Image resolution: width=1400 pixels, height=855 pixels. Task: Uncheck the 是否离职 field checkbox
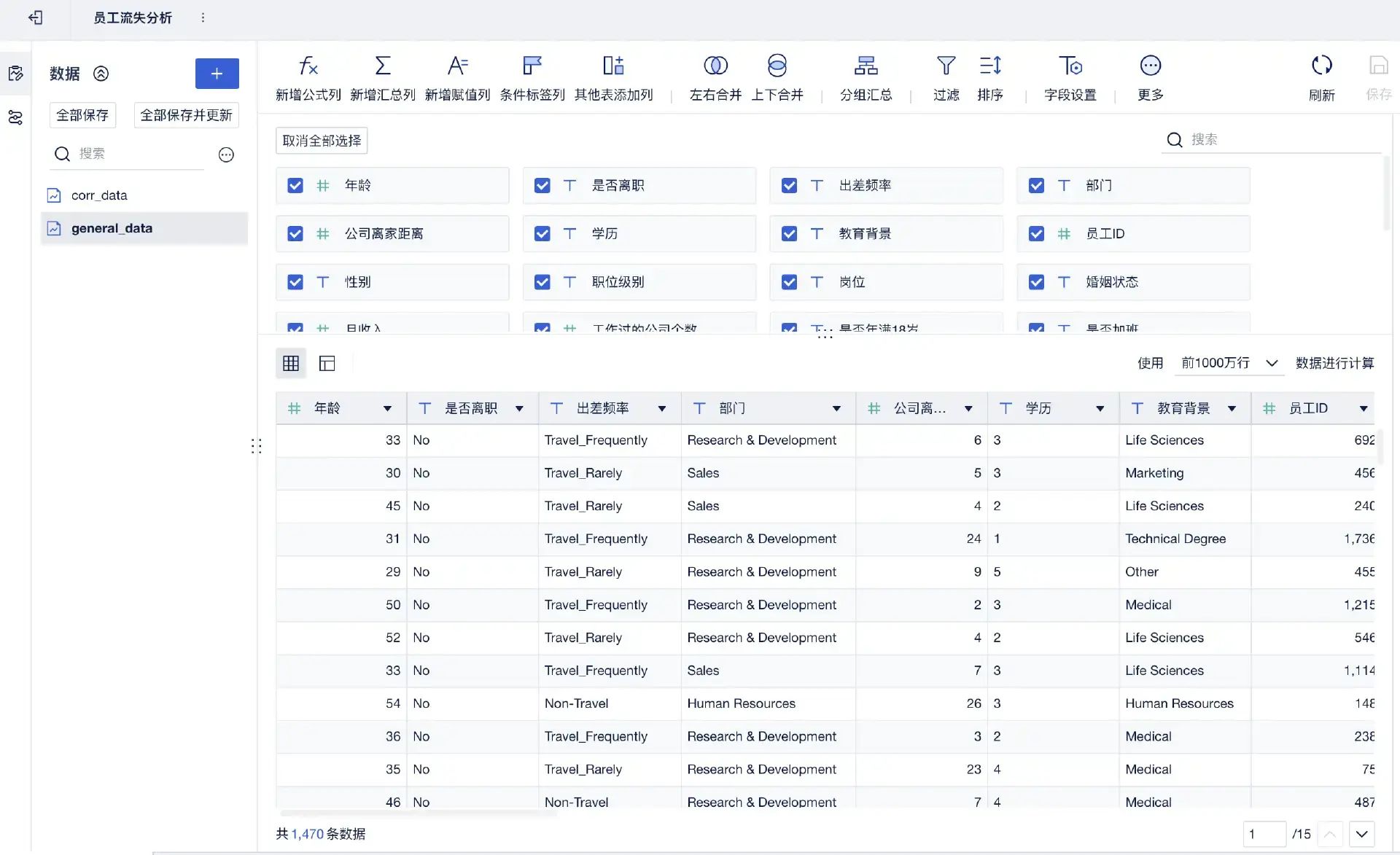542,186
